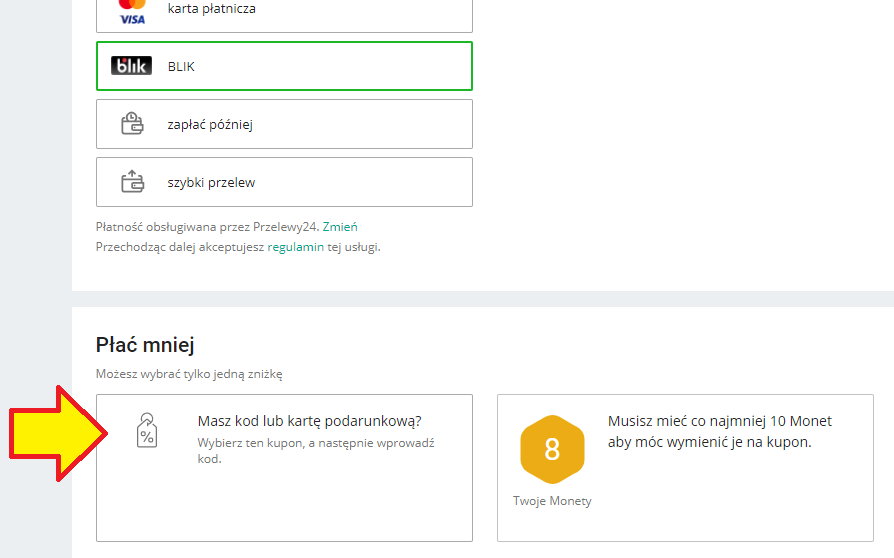This screenshot has width=894, height=558.
Task: Click the Visa/Mastercard card logo
Action: click(x=132, y=10)
